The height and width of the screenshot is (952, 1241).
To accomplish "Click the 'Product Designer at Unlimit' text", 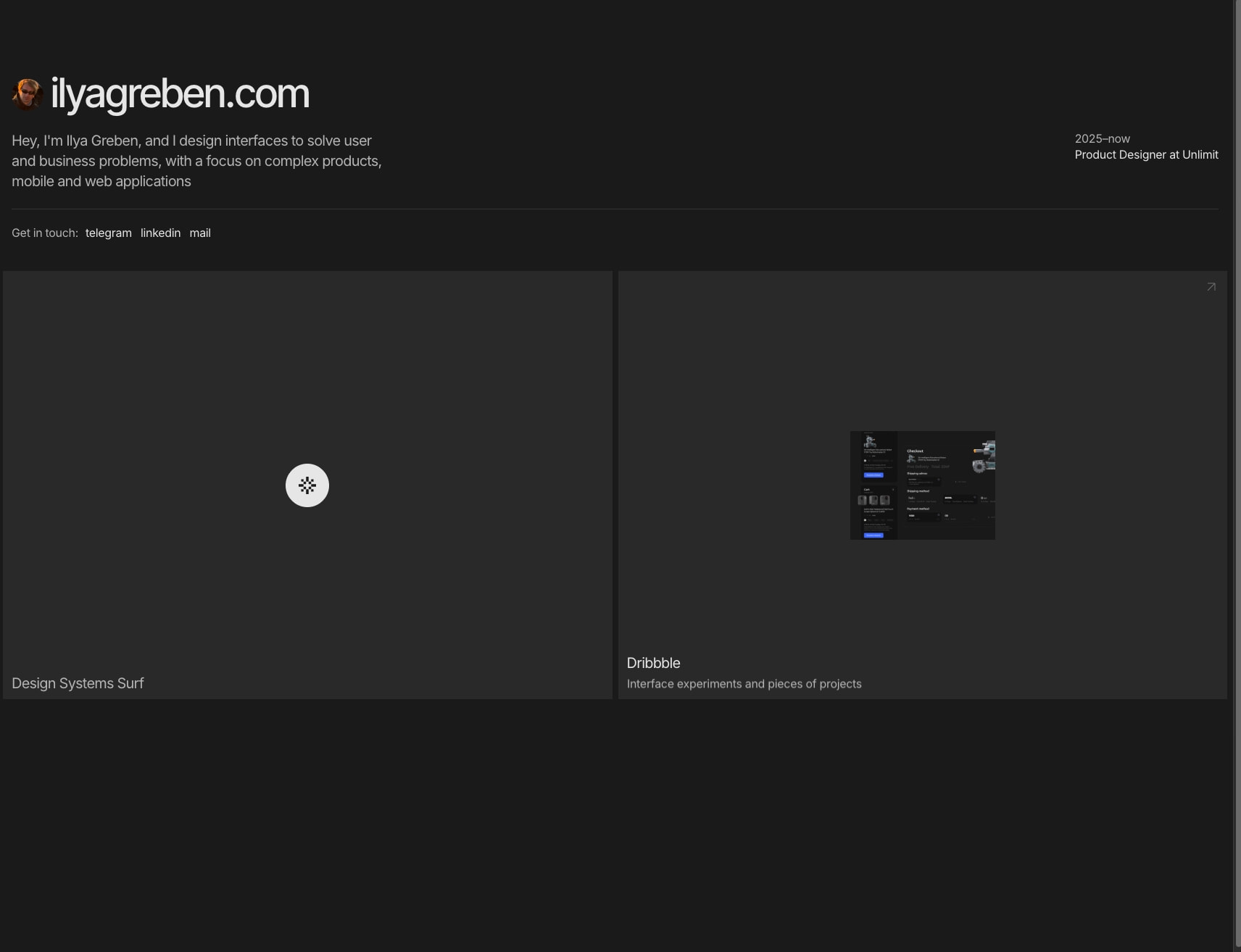I will (1147, 154).
